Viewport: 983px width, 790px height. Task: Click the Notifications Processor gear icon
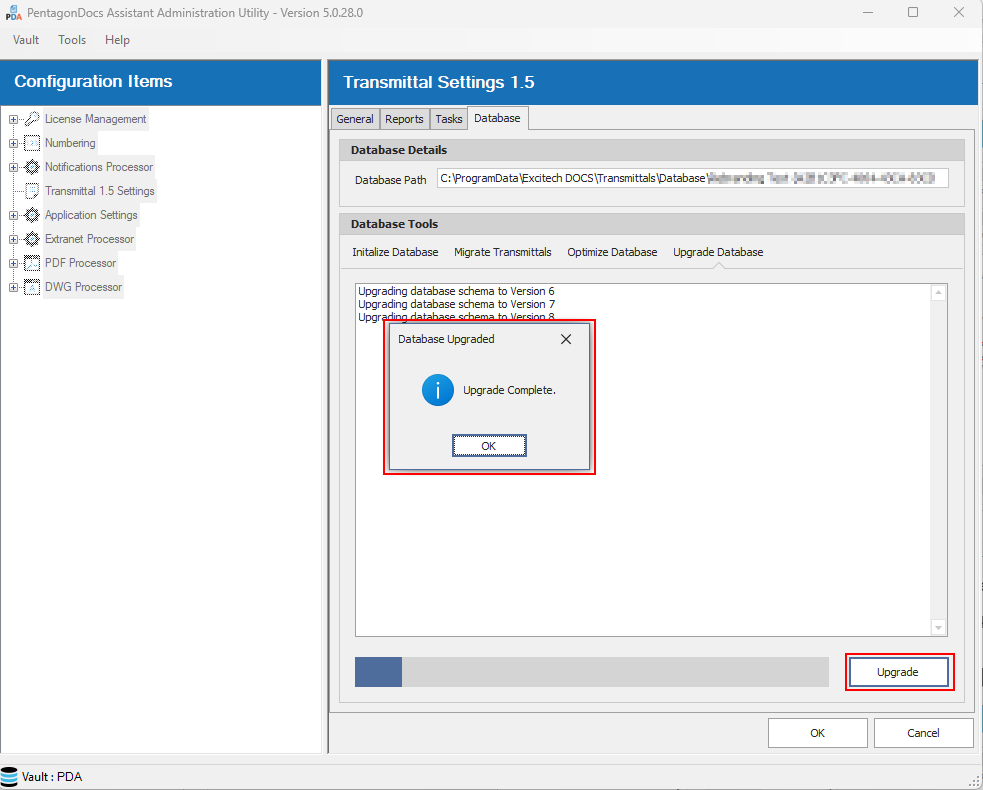(x=32, y=167)
